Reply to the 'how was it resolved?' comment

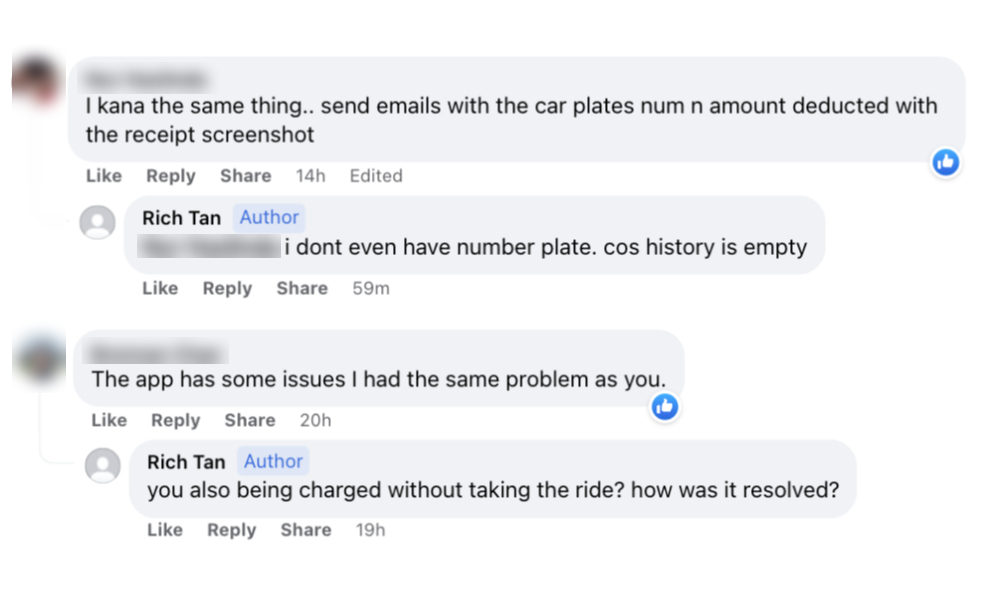(232, 530)
